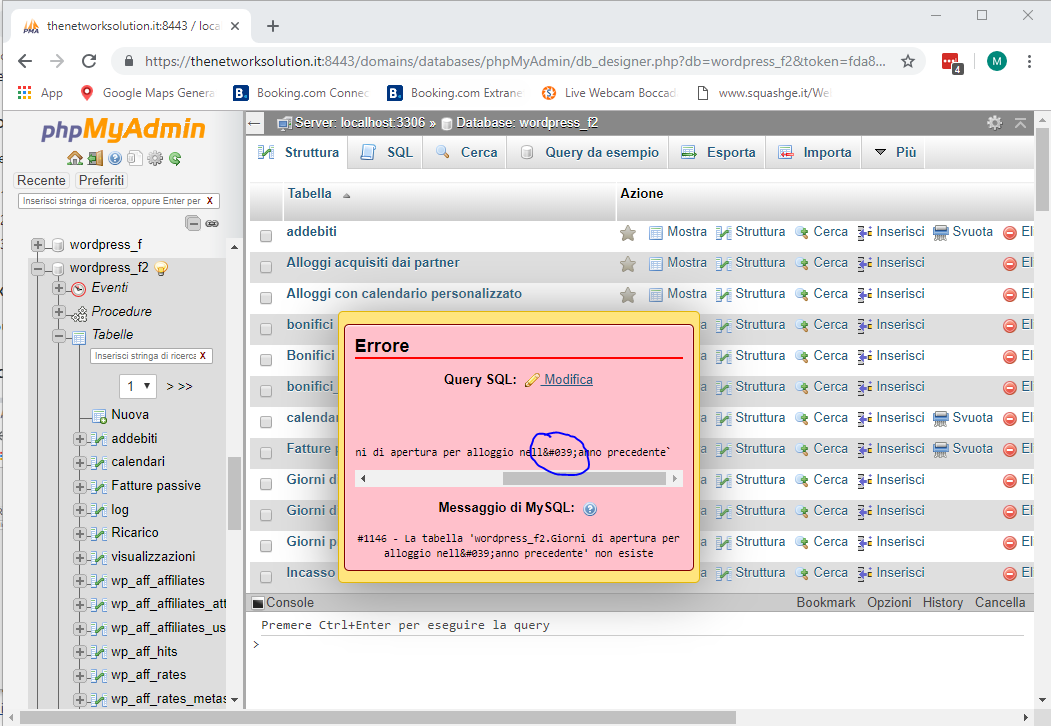Check the Bonifici capitalized row checkbox

pos(266,360)
